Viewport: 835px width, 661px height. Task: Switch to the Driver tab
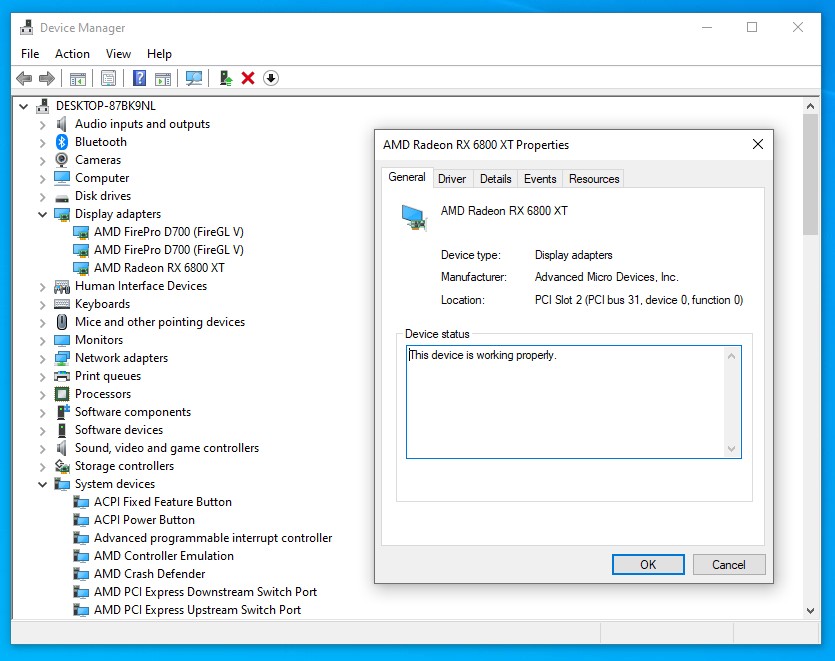tap(452, 179)
